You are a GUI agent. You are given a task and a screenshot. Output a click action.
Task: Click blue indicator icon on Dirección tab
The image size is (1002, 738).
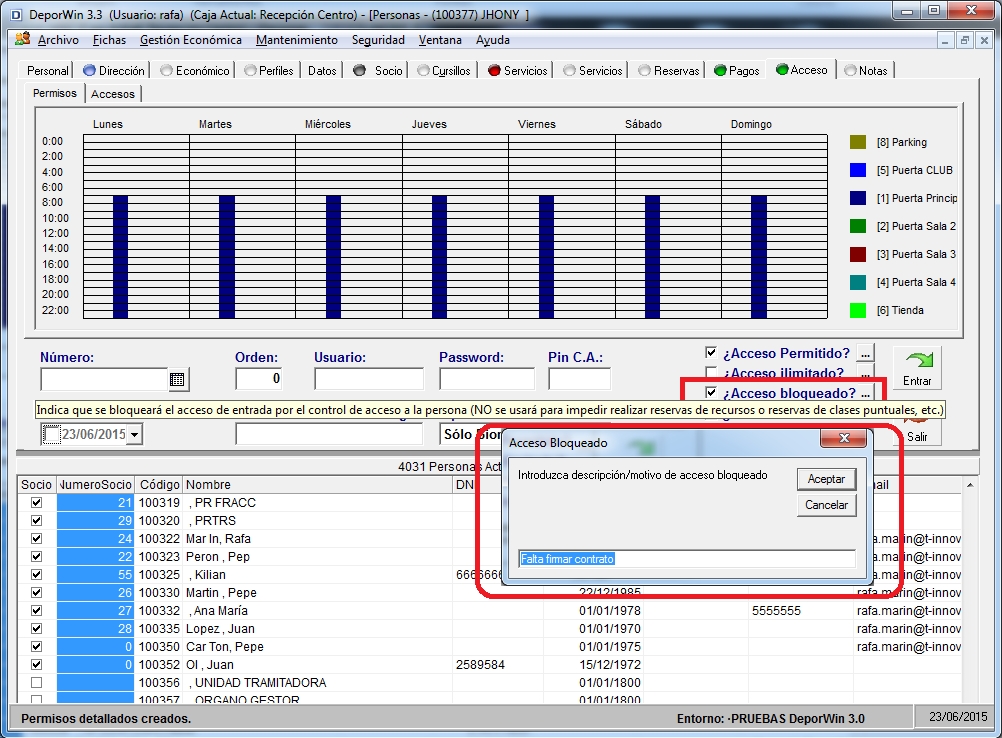click(x=89, y=70)
